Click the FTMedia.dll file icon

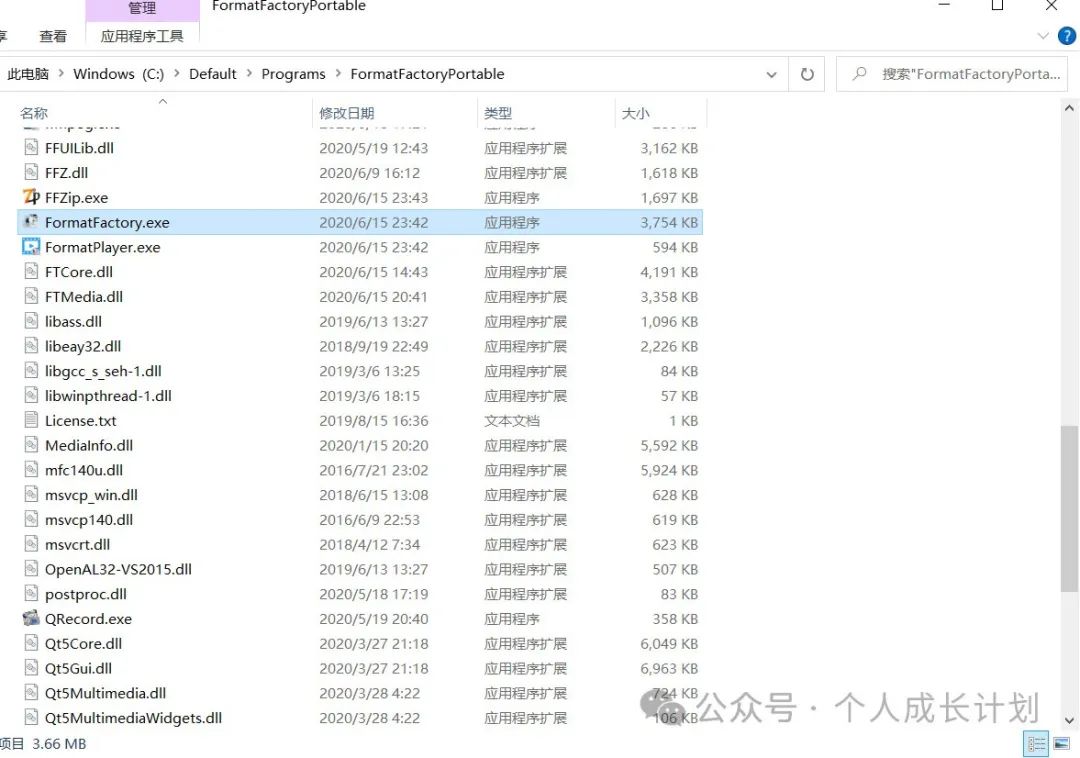click(31, 296)
